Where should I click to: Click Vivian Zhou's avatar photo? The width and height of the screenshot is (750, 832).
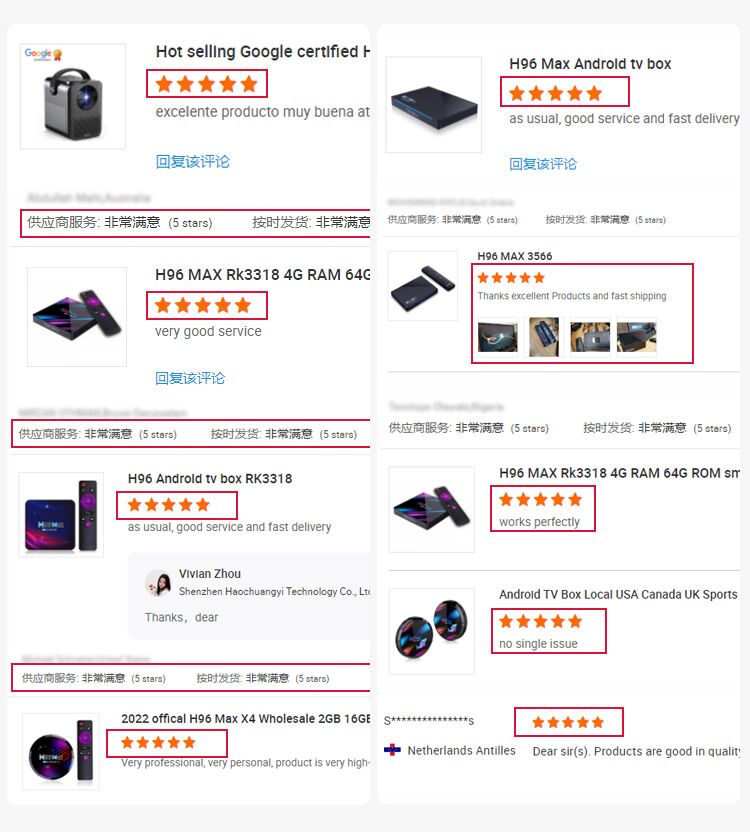(x=158, y=583)
